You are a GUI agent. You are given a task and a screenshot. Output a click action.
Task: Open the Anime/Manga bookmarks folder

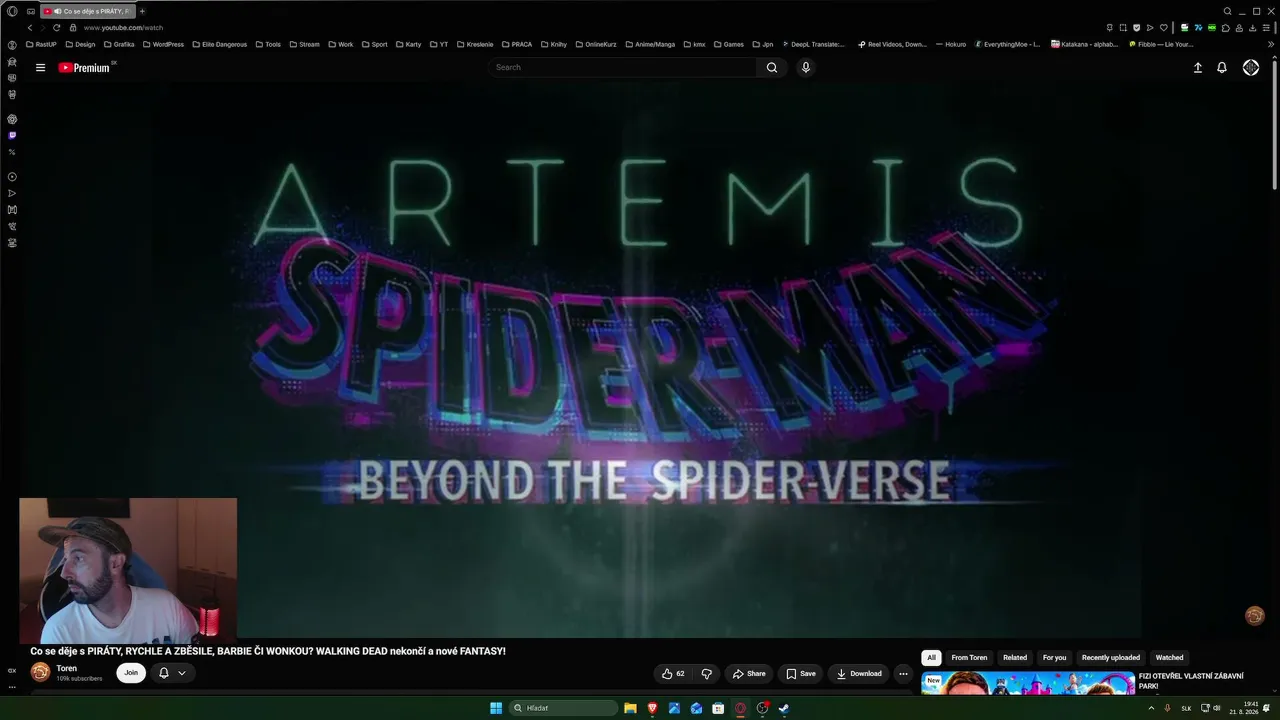click(x=650, y=44)
